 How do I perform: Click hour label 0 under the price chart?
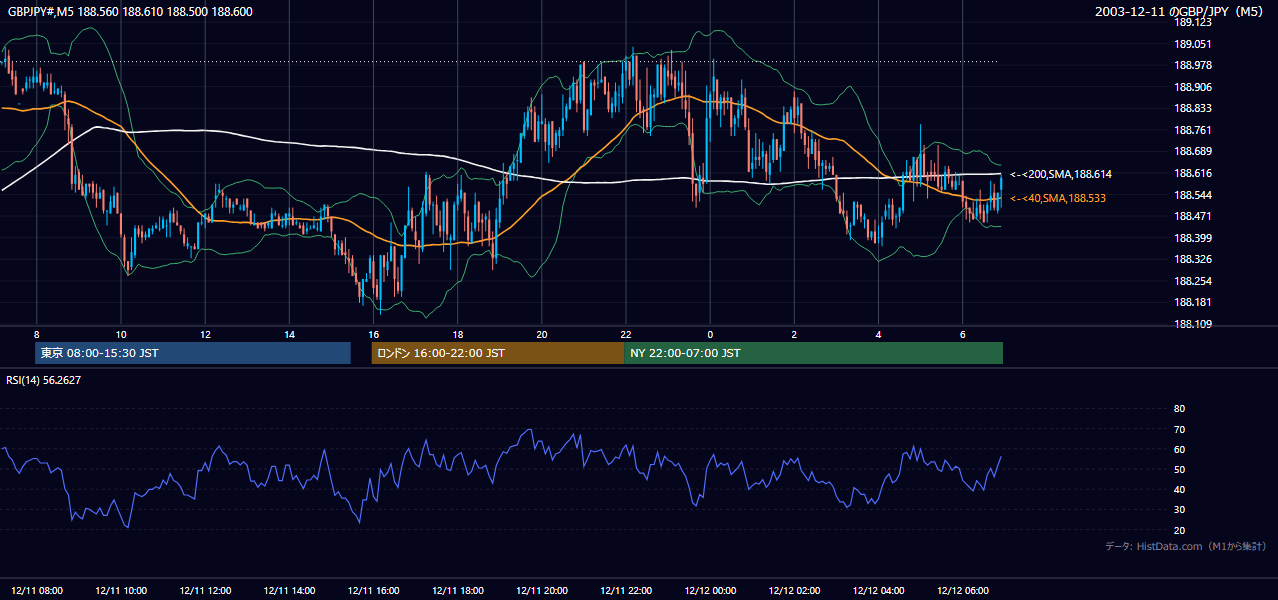pos(710,334)
